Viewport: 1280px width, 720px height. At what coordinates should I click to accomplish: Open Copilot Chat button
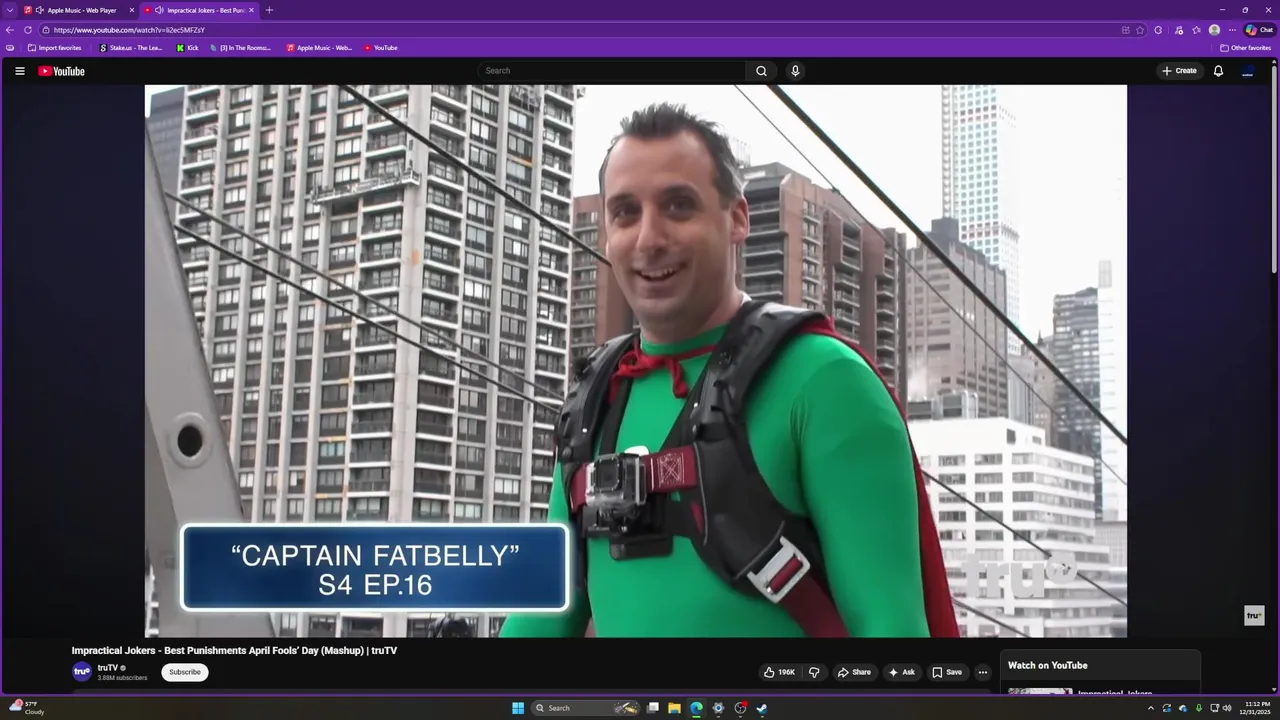click(x=1259, y=30)
